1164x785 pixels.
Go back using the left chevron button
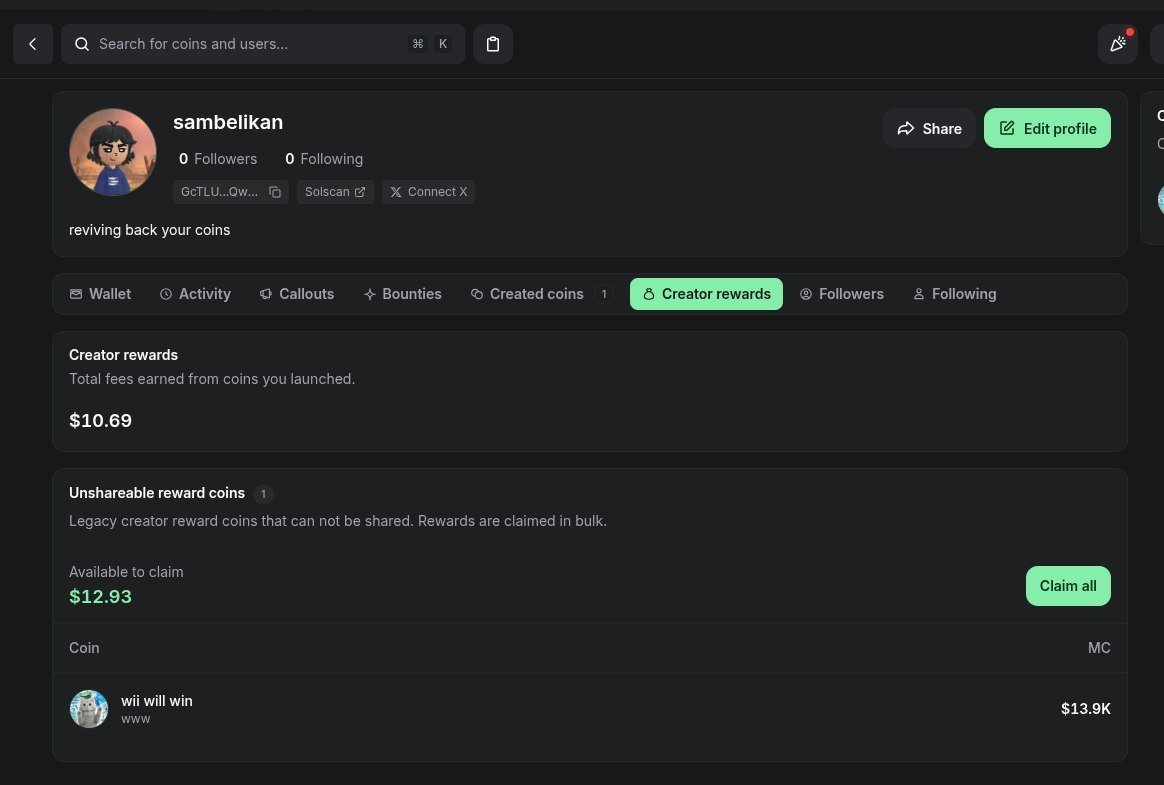[x=33, y=44]
